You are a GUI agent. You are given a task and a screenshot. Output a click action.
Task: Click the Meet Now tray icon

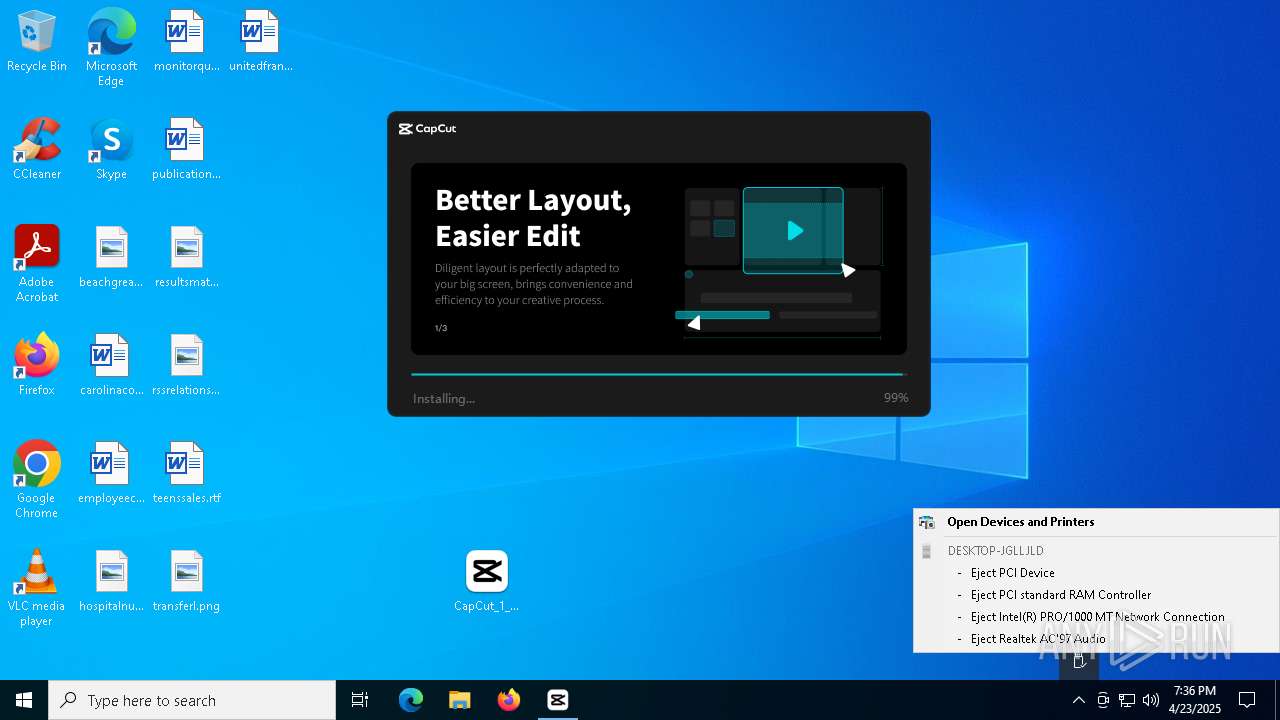tap(1103, 700)
